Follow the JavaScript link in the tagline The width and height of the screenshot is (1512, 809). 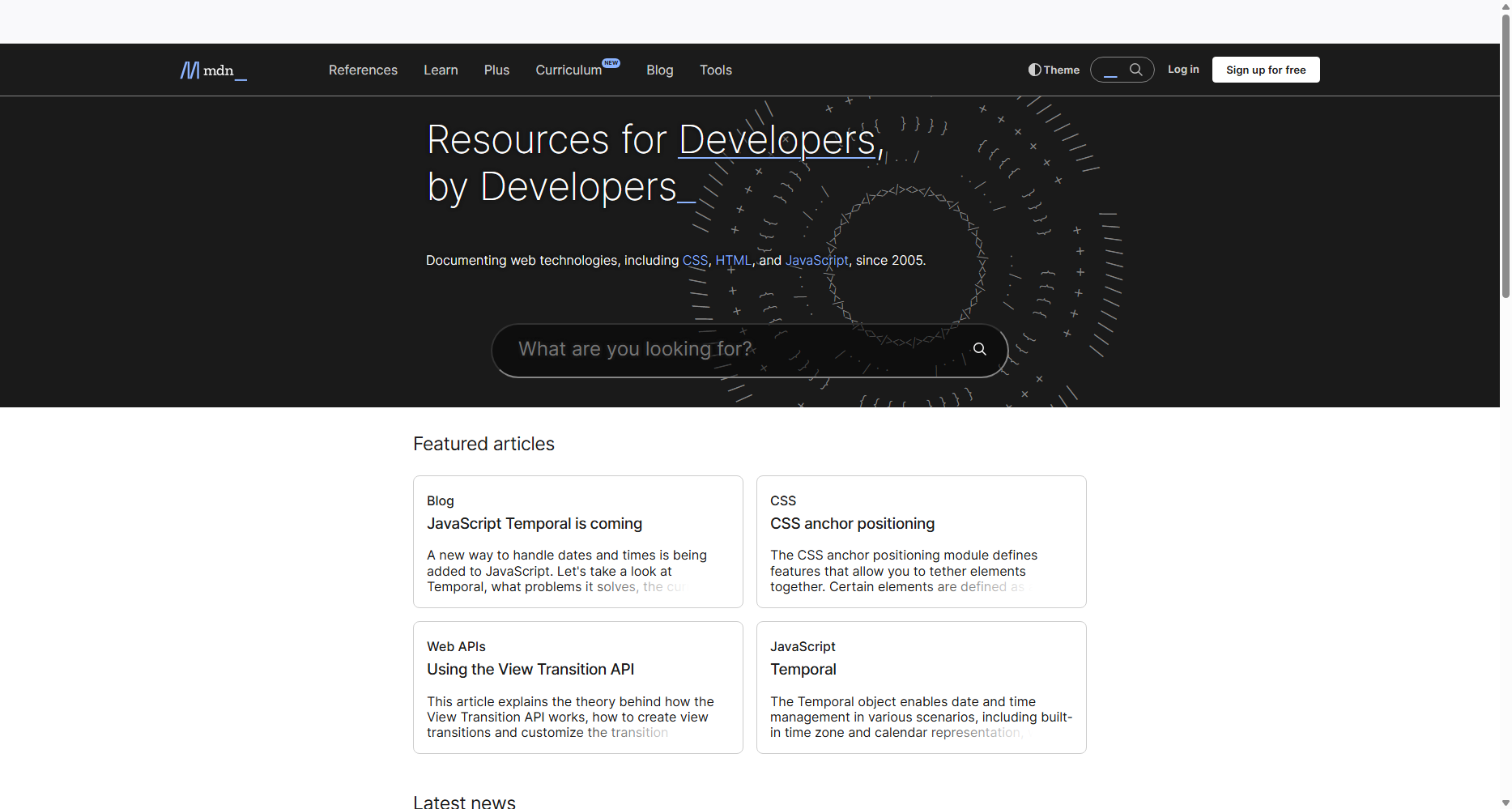point(817,260)
